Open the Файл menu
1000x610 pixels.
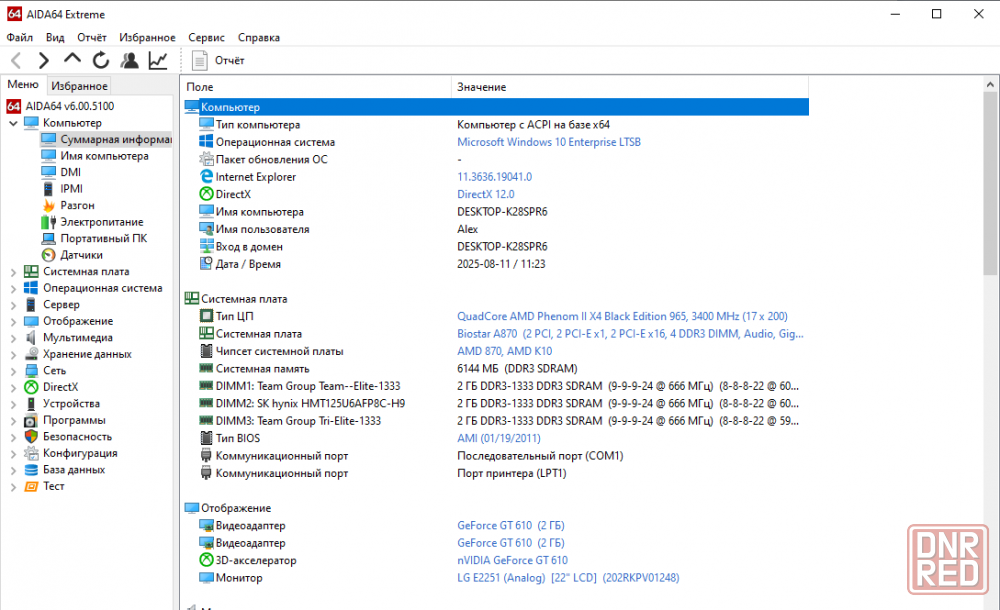pyautogui.click(x=20, y=38)
